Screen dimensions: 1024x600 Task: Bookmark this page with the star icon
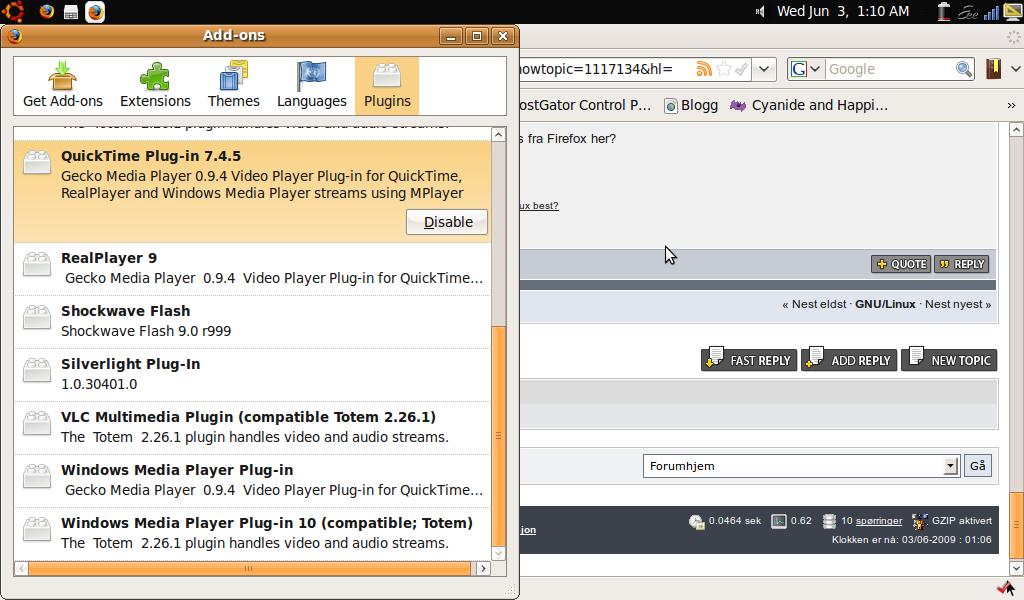[724, 69]
